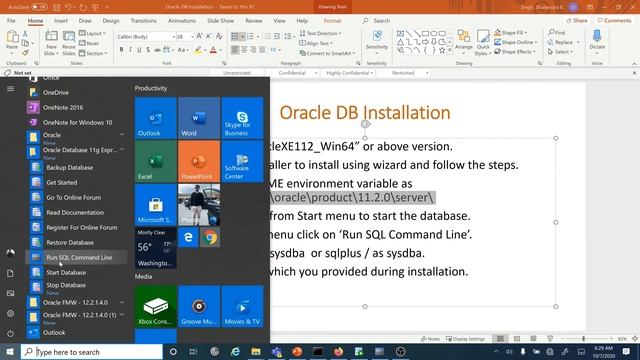This screenshot has height=360, width=640.
Task: Toggle Bold formatting
Action: 121,50
